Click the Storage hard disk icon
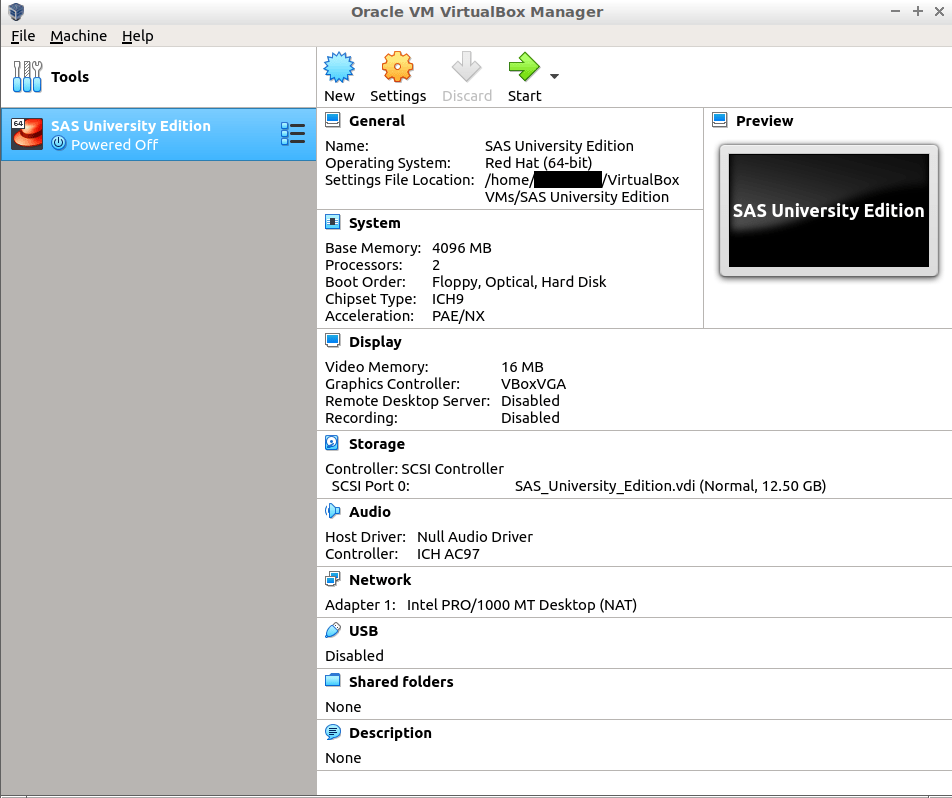This screenshot has width=952, height=798. (x=333, y=443)
